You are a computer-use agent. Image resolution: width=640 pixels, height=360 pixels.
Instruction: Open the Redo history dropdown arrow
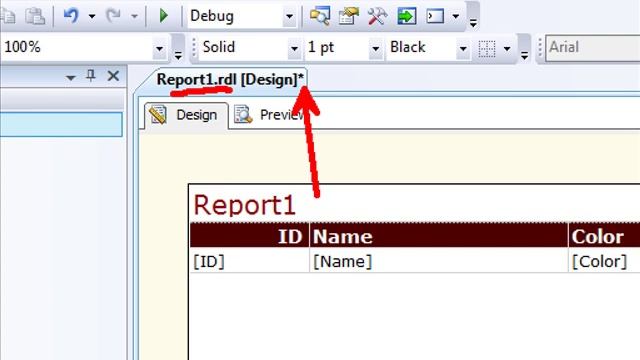coord(134,17)
